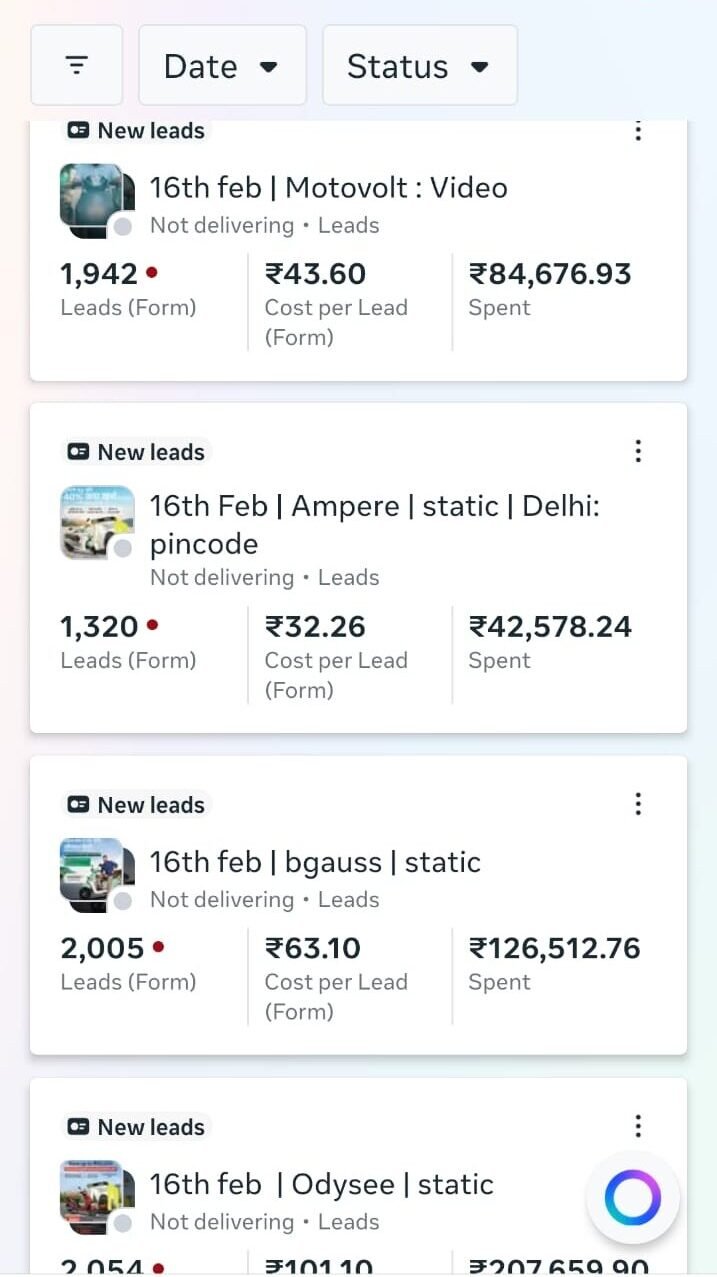Tap the Meta AI assistant circle icon

click(x=632, y=1197)
